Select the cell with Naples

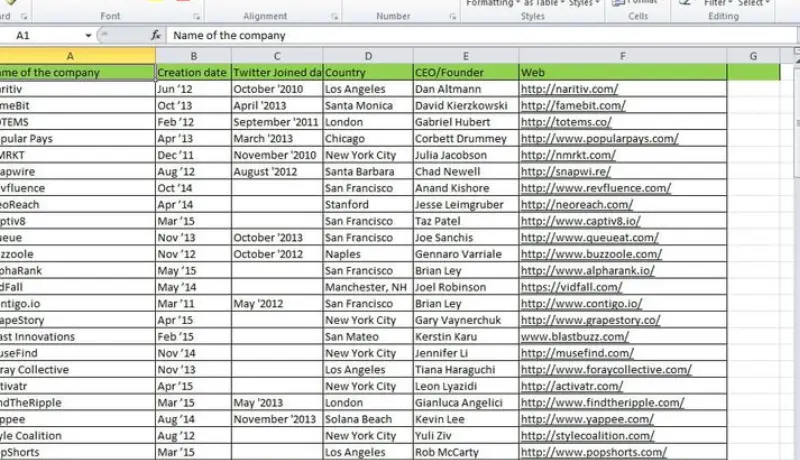tap(368, 254)
